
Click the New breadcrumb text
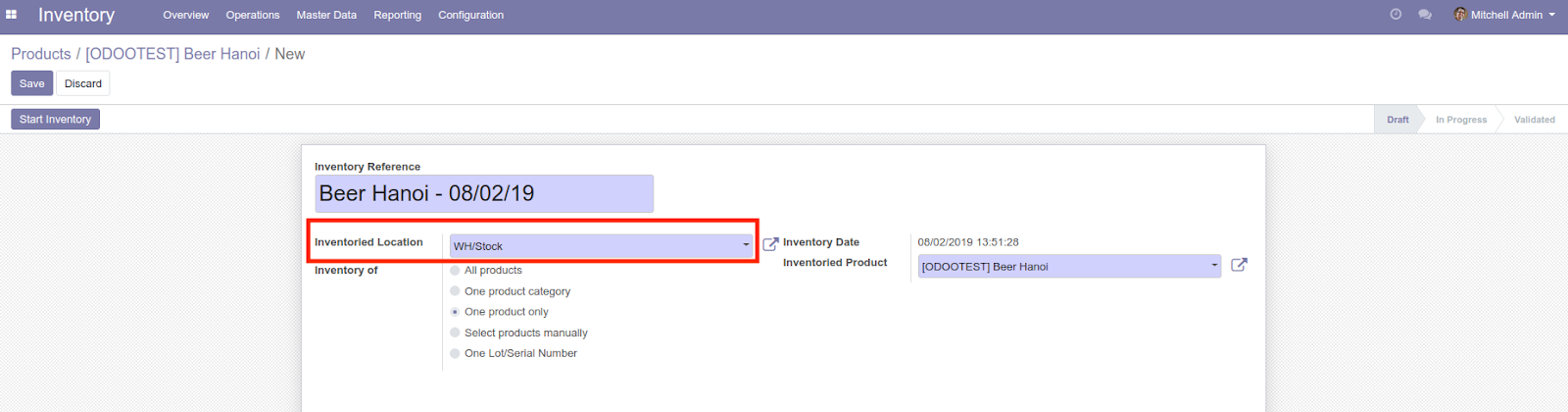290,54
